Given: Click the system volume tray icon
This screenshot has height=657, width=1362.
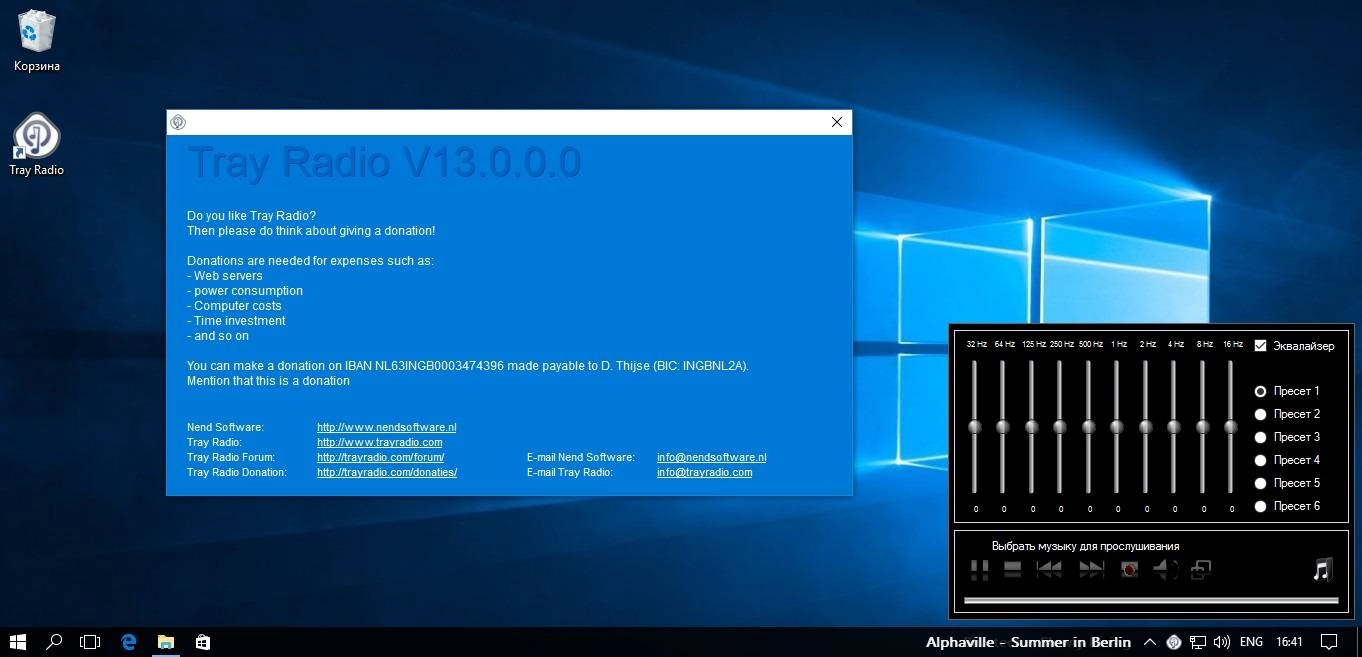Looking at the screenshot, I should pos(1222,642).
